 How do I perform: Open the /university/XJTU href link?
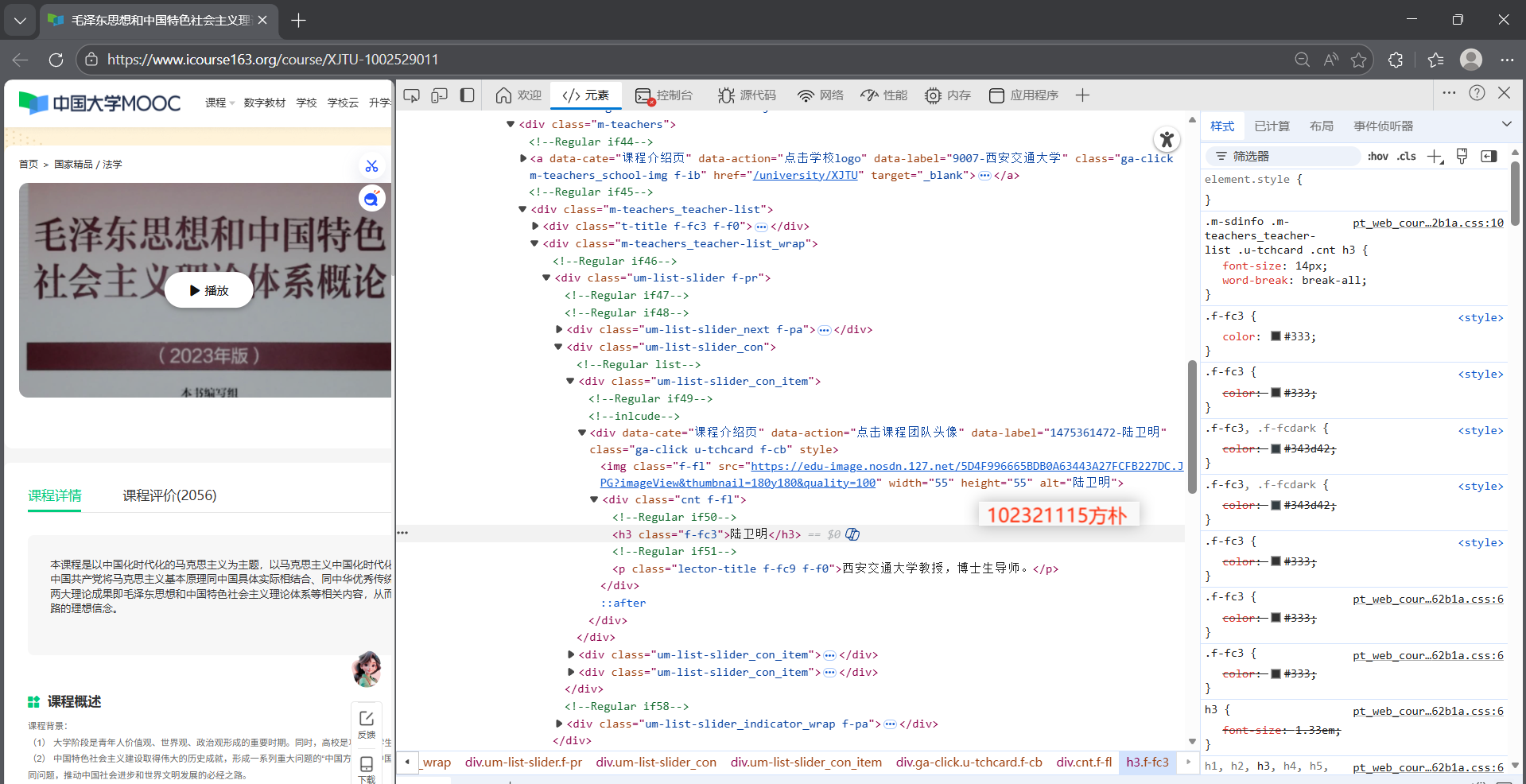click(x=806, y=175)
